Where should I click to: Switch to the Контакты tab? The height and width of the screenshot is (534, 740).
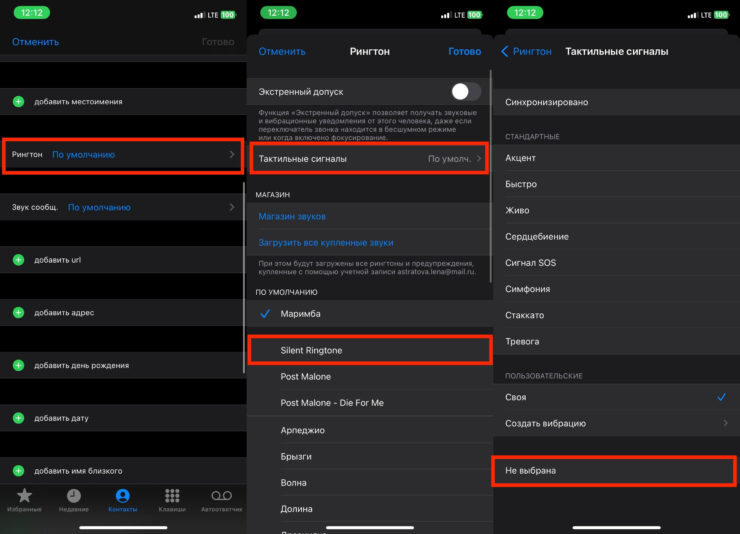point(123,499)
